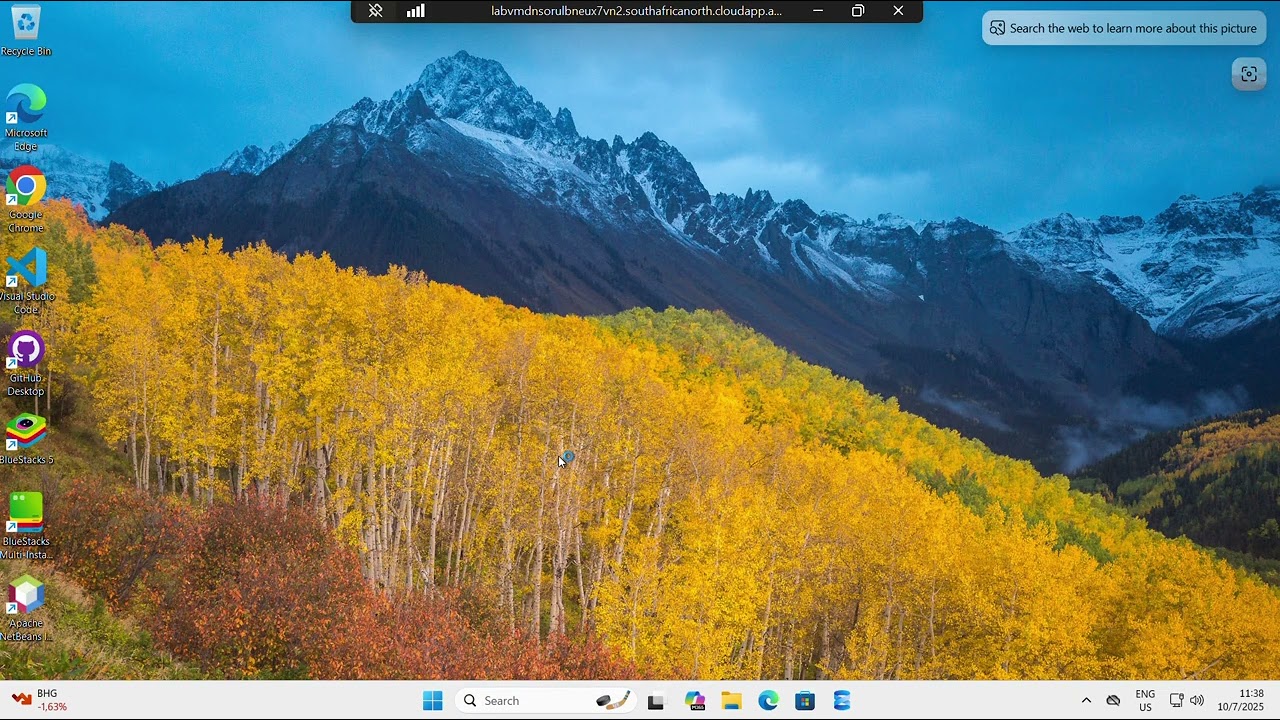The height and width of the screenshot is (720, 1280).
Task: Restore down the remote desktop window
Action: 858,11
